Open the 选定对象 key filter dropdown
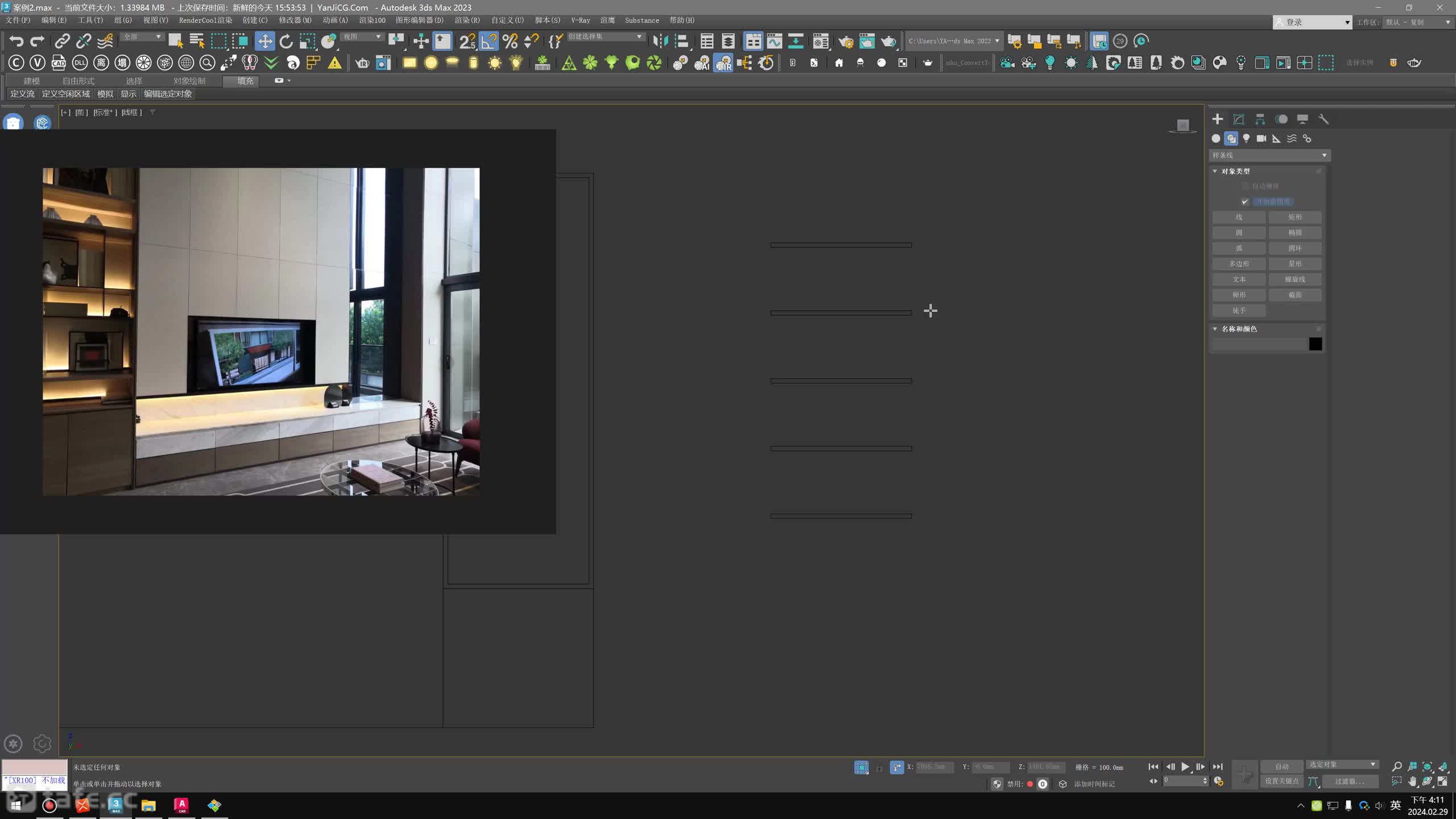This screenshot has height=819, width=1456. 1342,764
